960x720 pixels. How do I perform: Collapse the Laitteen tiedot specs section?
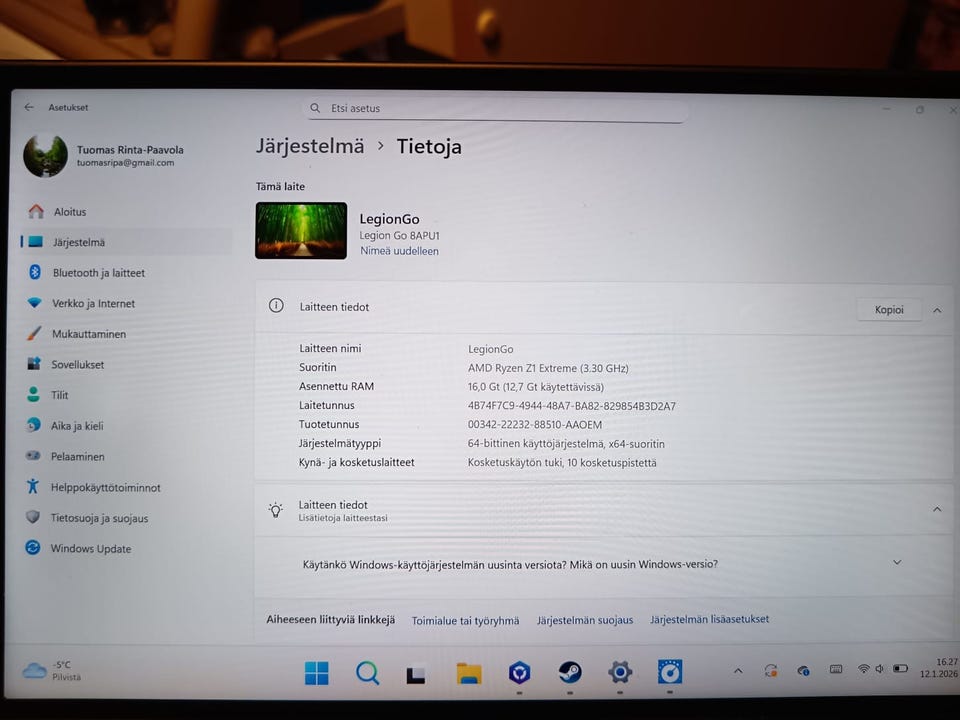(x=937, y=310)
